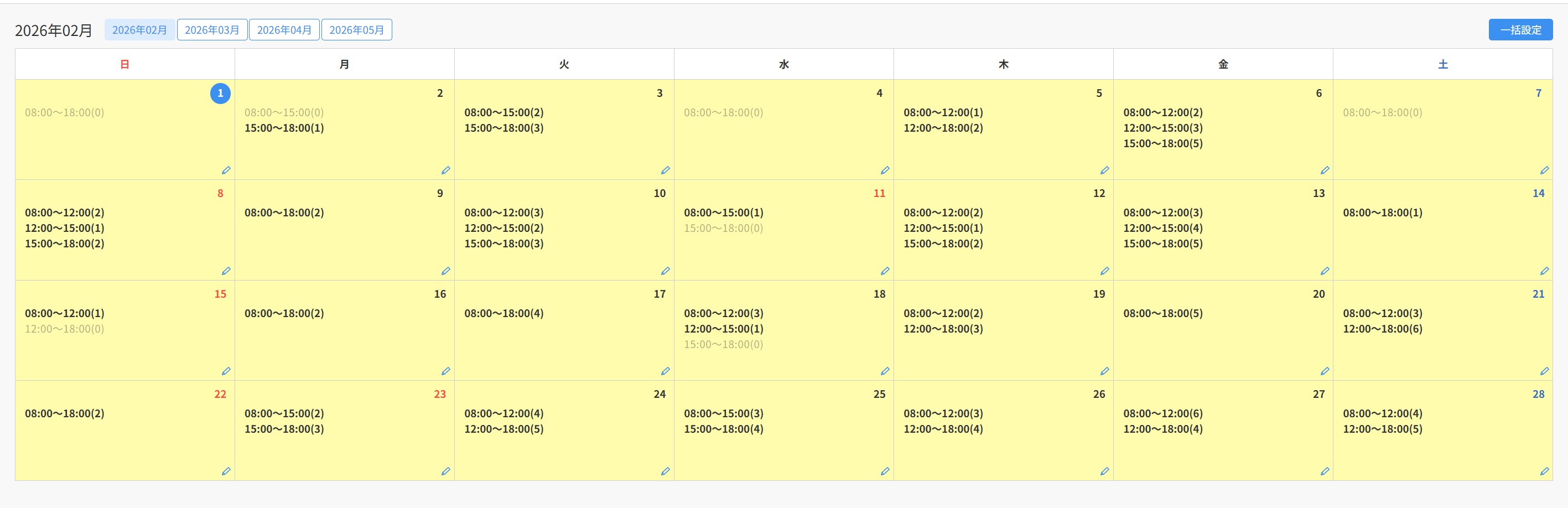1568x508 pixels.
Task: Click the edit pencil for February 9
Action: [445, 271]
